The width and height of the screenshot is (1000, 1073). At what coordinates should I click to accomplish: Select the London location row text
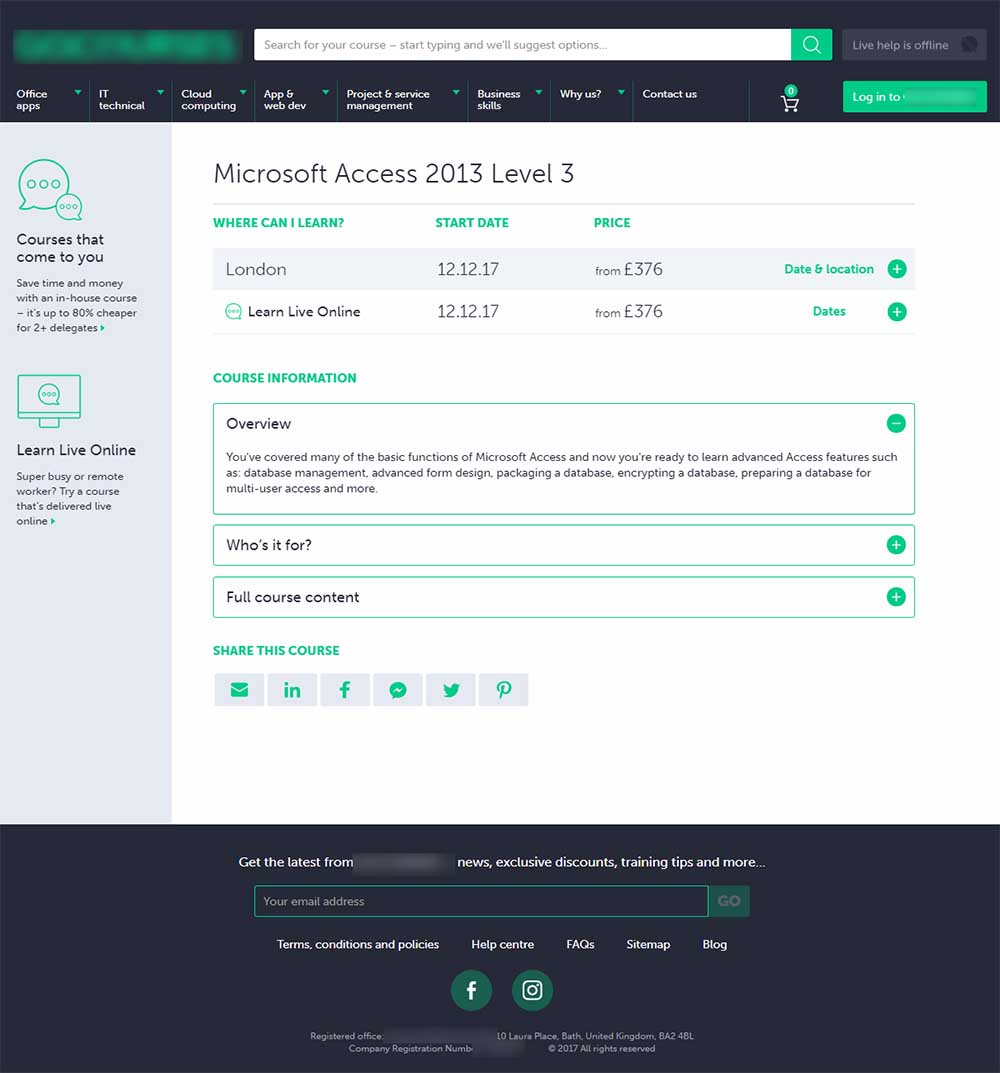[256, 269]
